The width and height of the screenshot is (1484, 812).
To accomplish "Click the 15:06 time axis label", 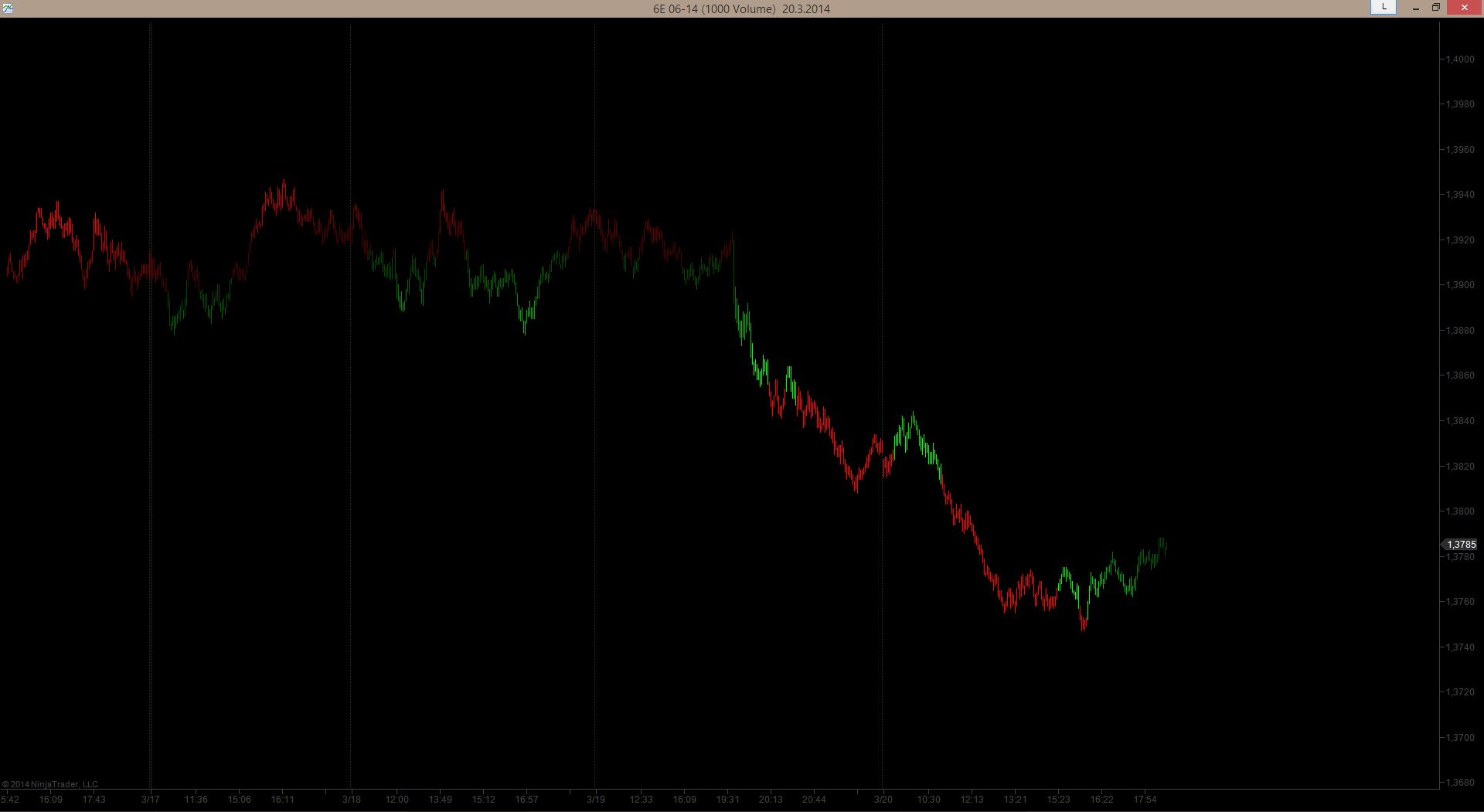I will (240, 800).
